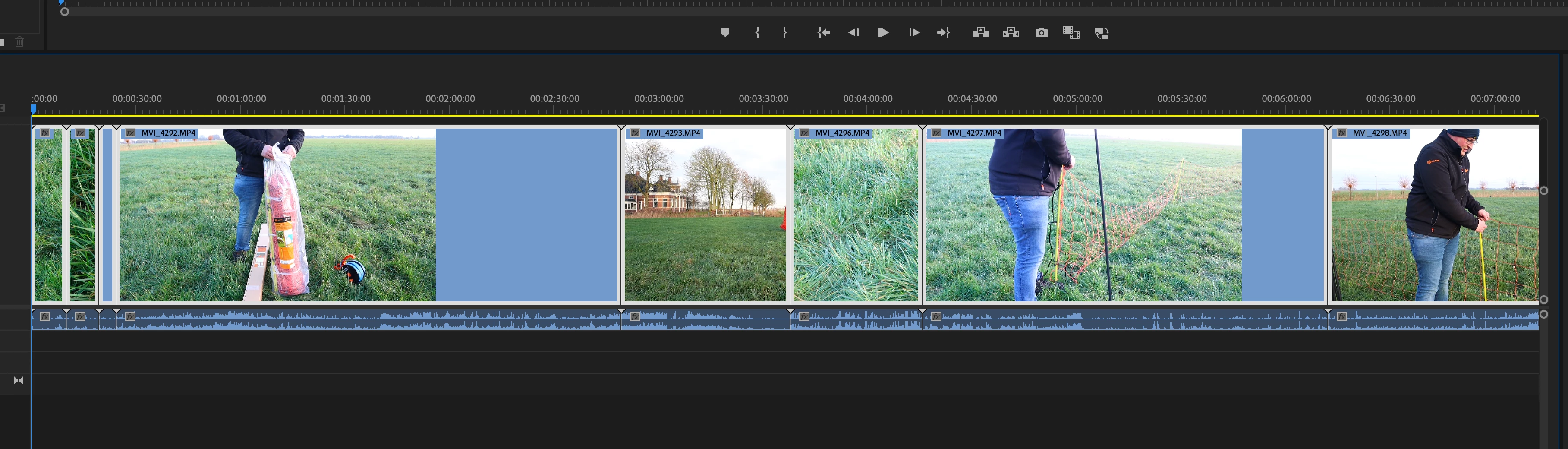Viewport: 1568px width, 449px height.
Task: Select the MVI_4297.MP4 clip by its name label
Action: pos(974,133)
